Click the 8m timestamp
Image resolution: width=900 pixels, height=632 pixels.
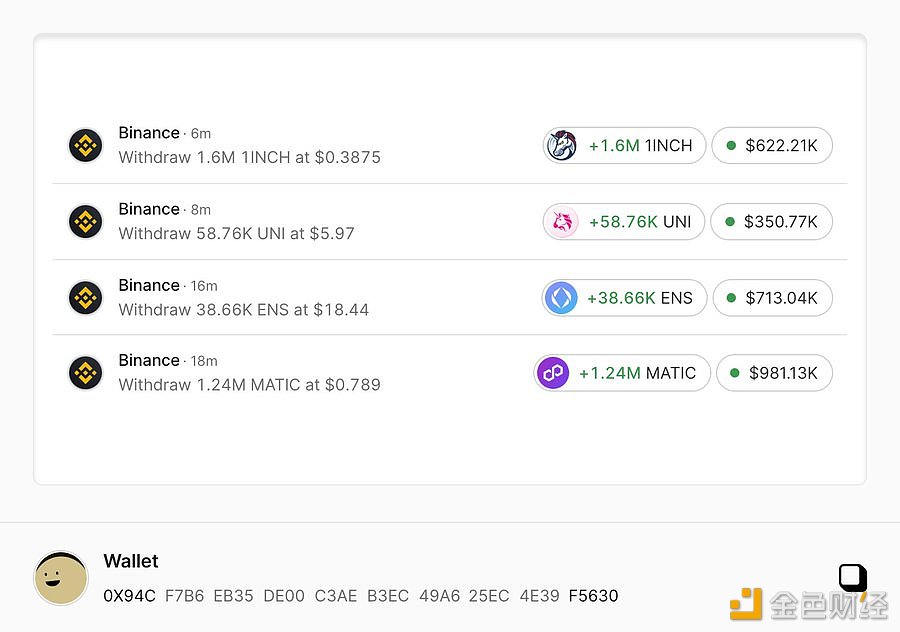point(201,210)
